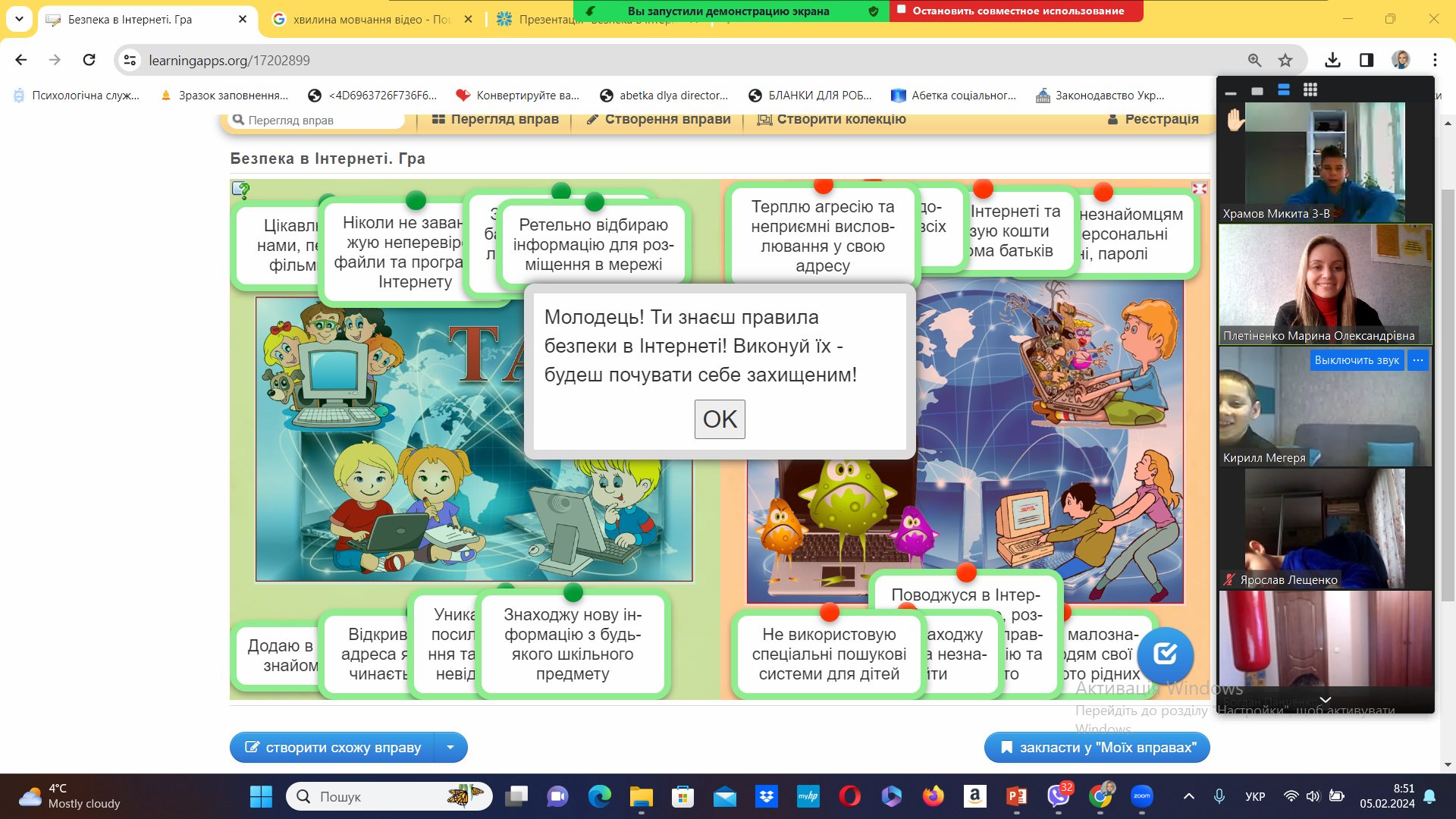Expand more participants chevron in Zoom panel
The width and height of the screenshot is (1456, 819).
click(1325, 700)
